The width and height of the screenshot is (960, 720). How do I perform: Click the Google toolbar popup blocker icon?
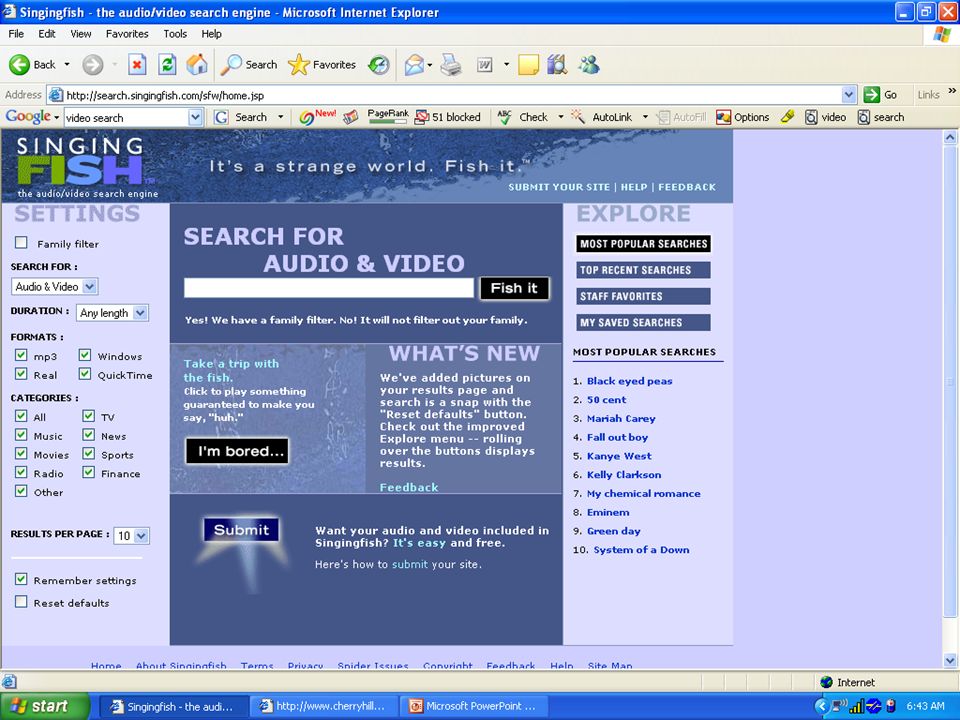[x=422, y=117]
